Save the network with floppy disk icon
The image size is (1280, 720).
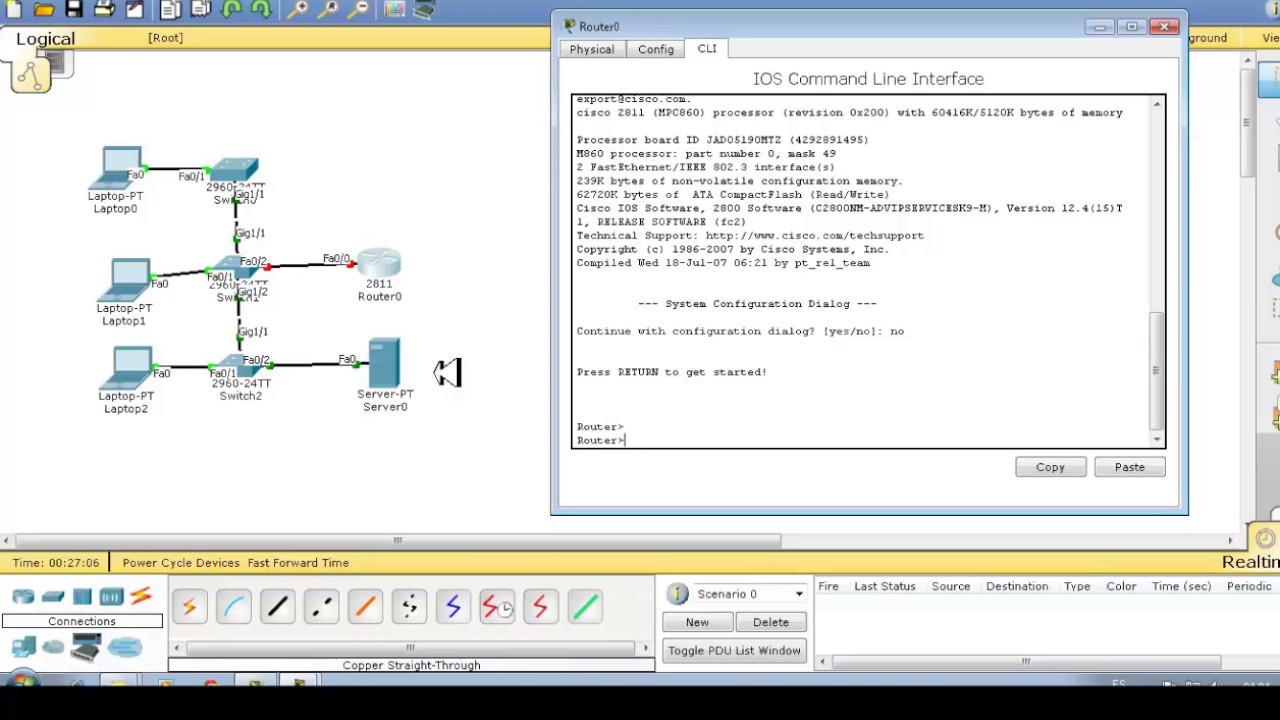coord(74,9)
